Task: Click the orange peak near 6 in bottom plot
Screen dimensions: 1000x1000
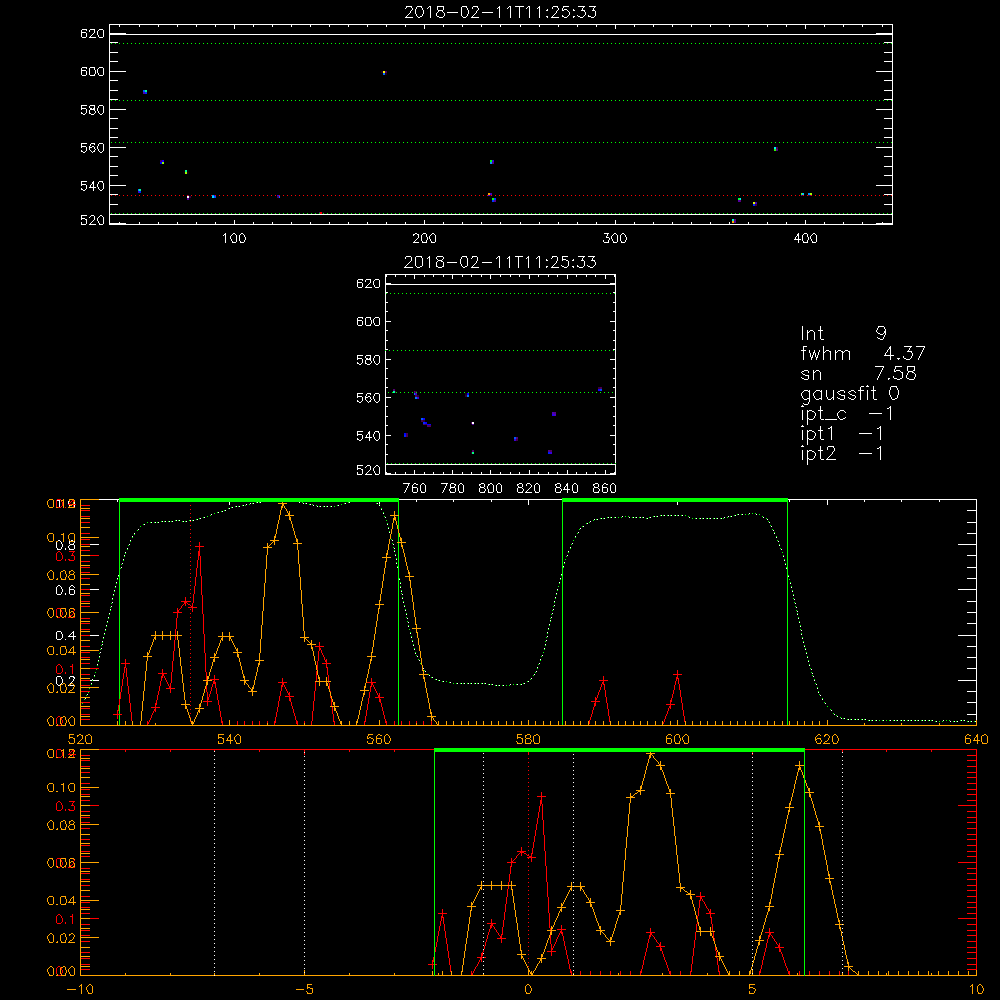Action: [x=800, y=765]
